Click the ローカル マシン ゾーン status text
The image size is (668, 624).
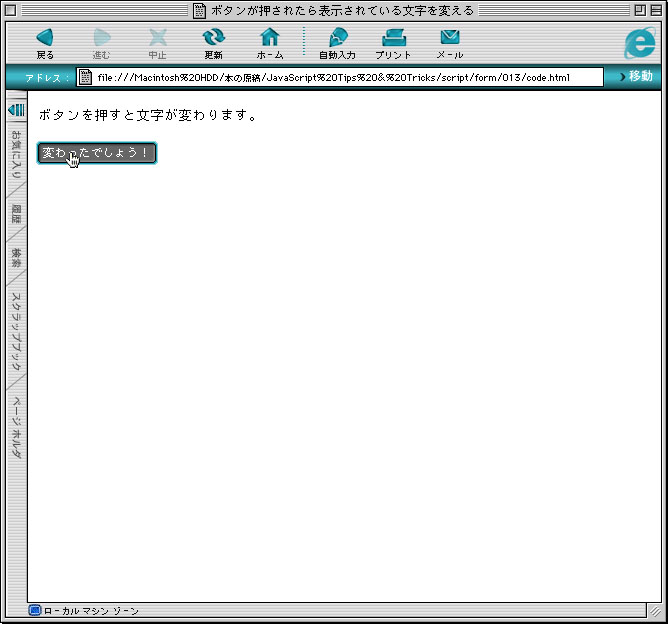(x=91, y=611)
